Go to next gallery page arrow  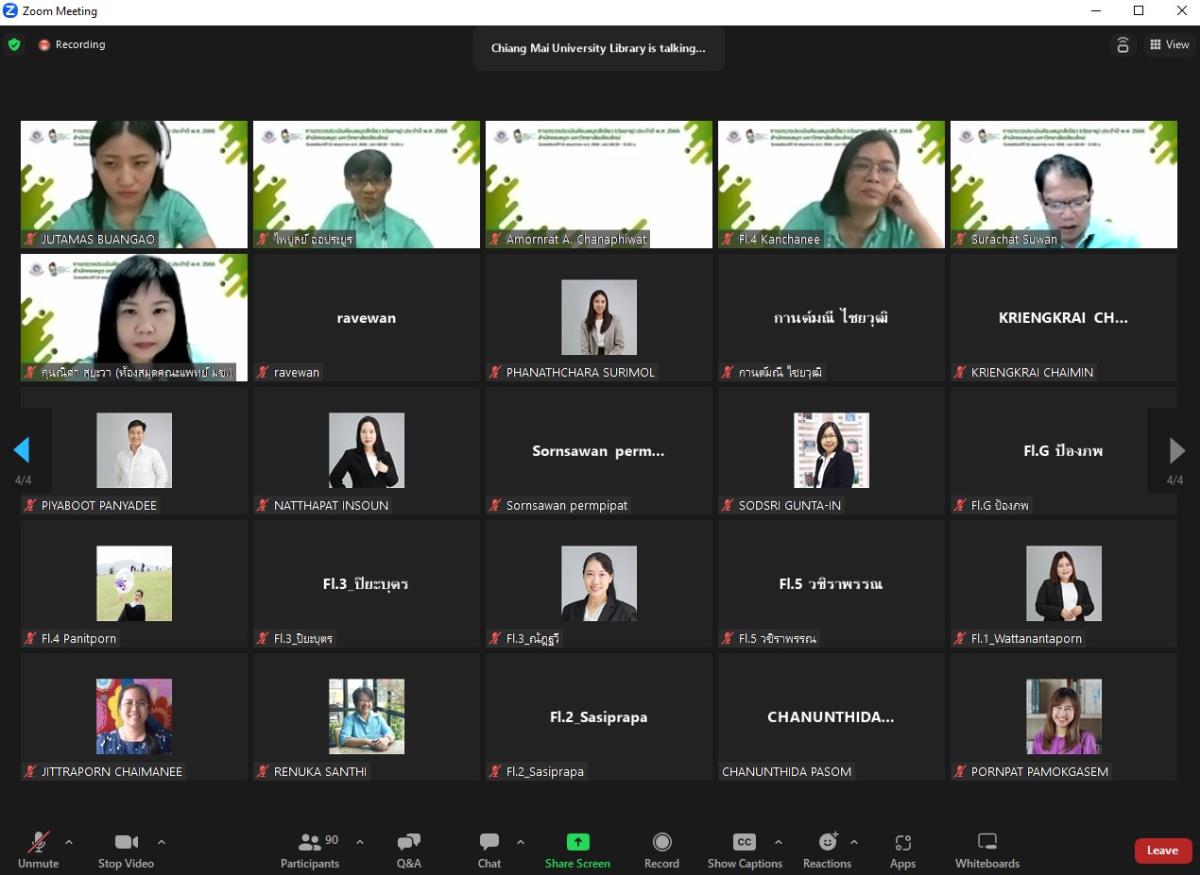[x=1176, y=451]
